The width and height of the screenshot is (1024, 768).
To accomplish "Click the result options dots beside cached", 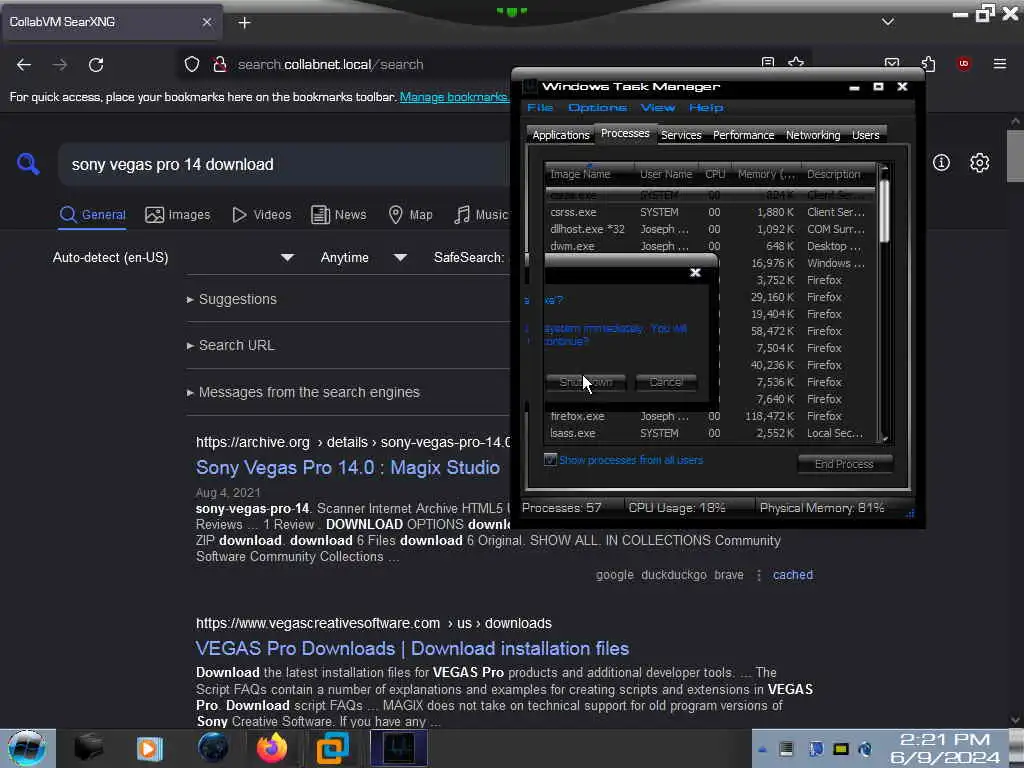I will pyautogui.click(x=759, y=575).
